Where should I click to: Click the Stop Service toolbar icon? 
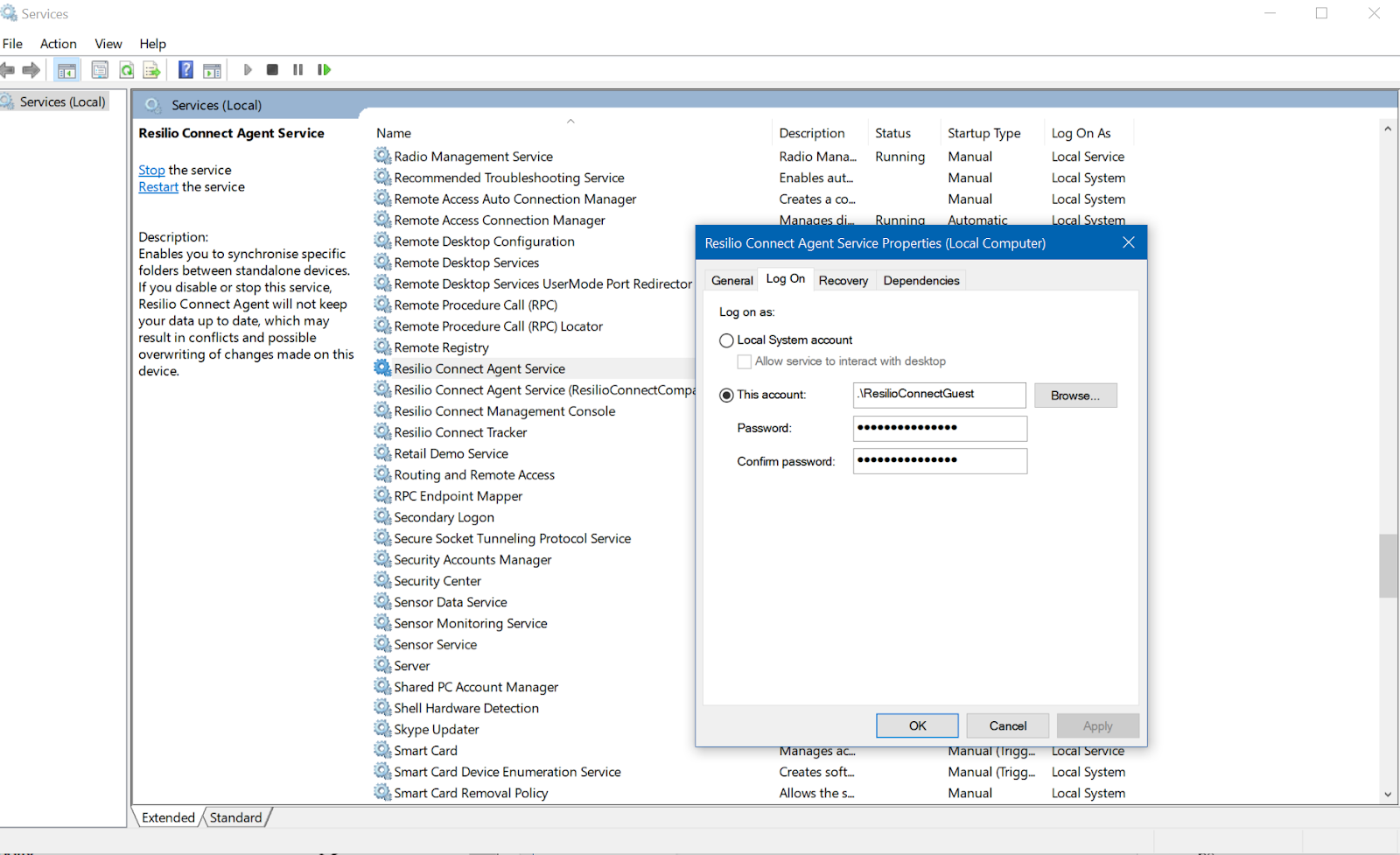(x=272, y=70)
